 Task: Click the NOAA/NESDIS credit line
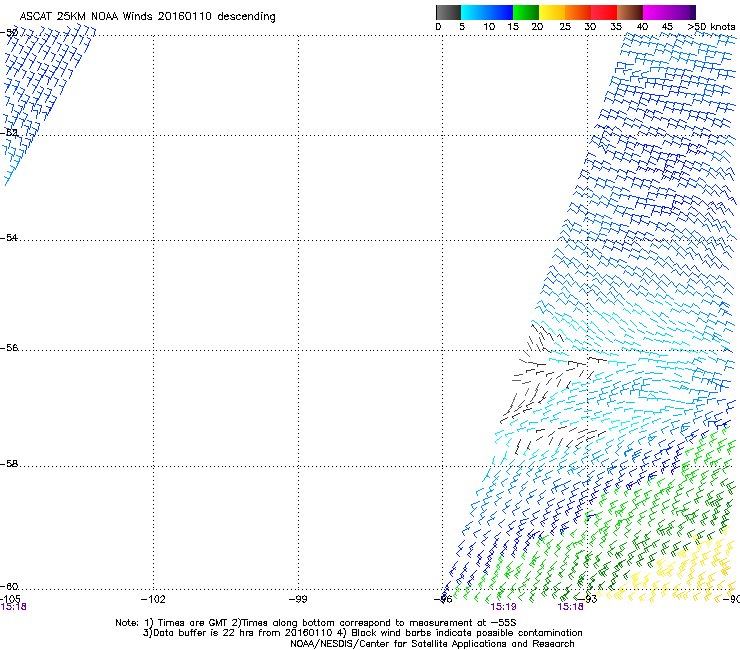click(x=432, y=644)
